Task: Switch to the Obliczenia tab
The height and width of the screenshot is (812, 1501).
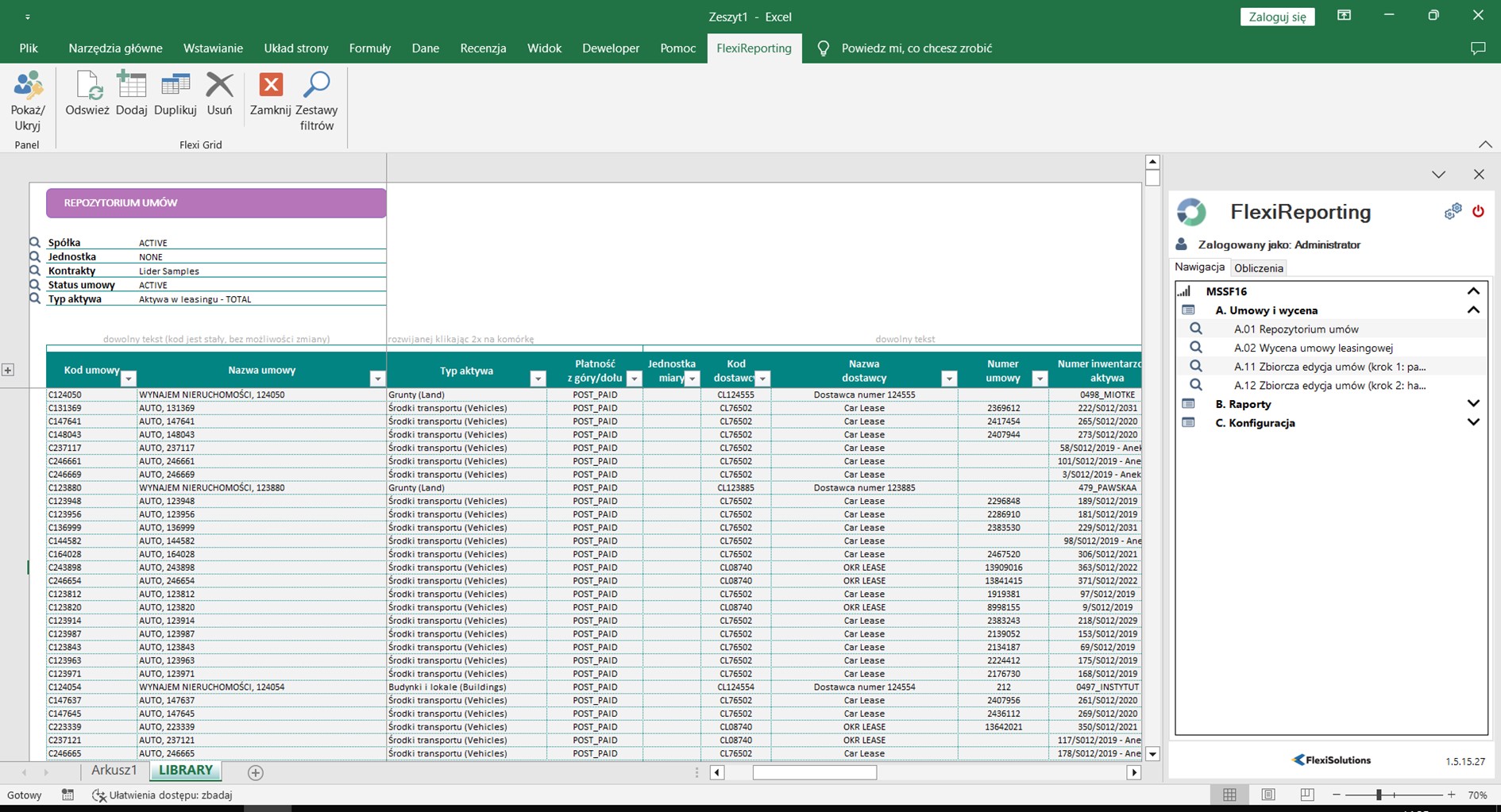Action: tap(1259, 268)
